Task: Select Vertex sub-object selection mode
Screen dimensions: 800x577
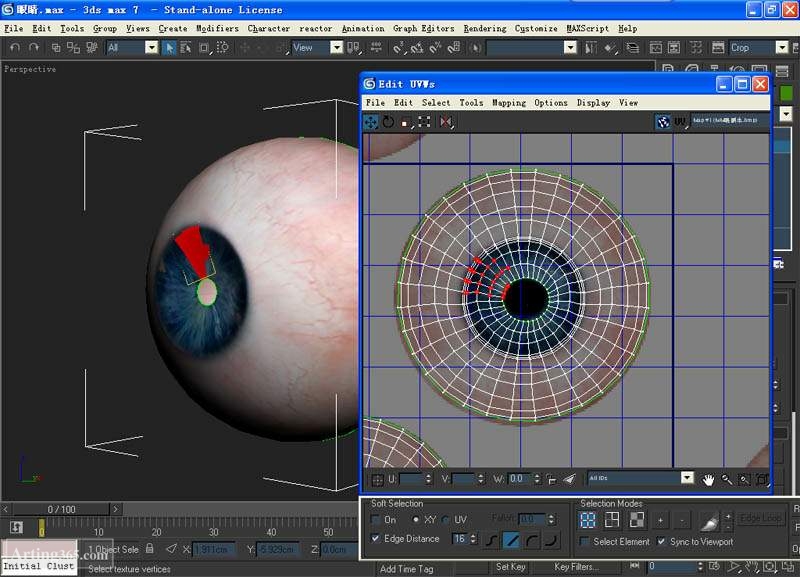Action: point(588,520)
